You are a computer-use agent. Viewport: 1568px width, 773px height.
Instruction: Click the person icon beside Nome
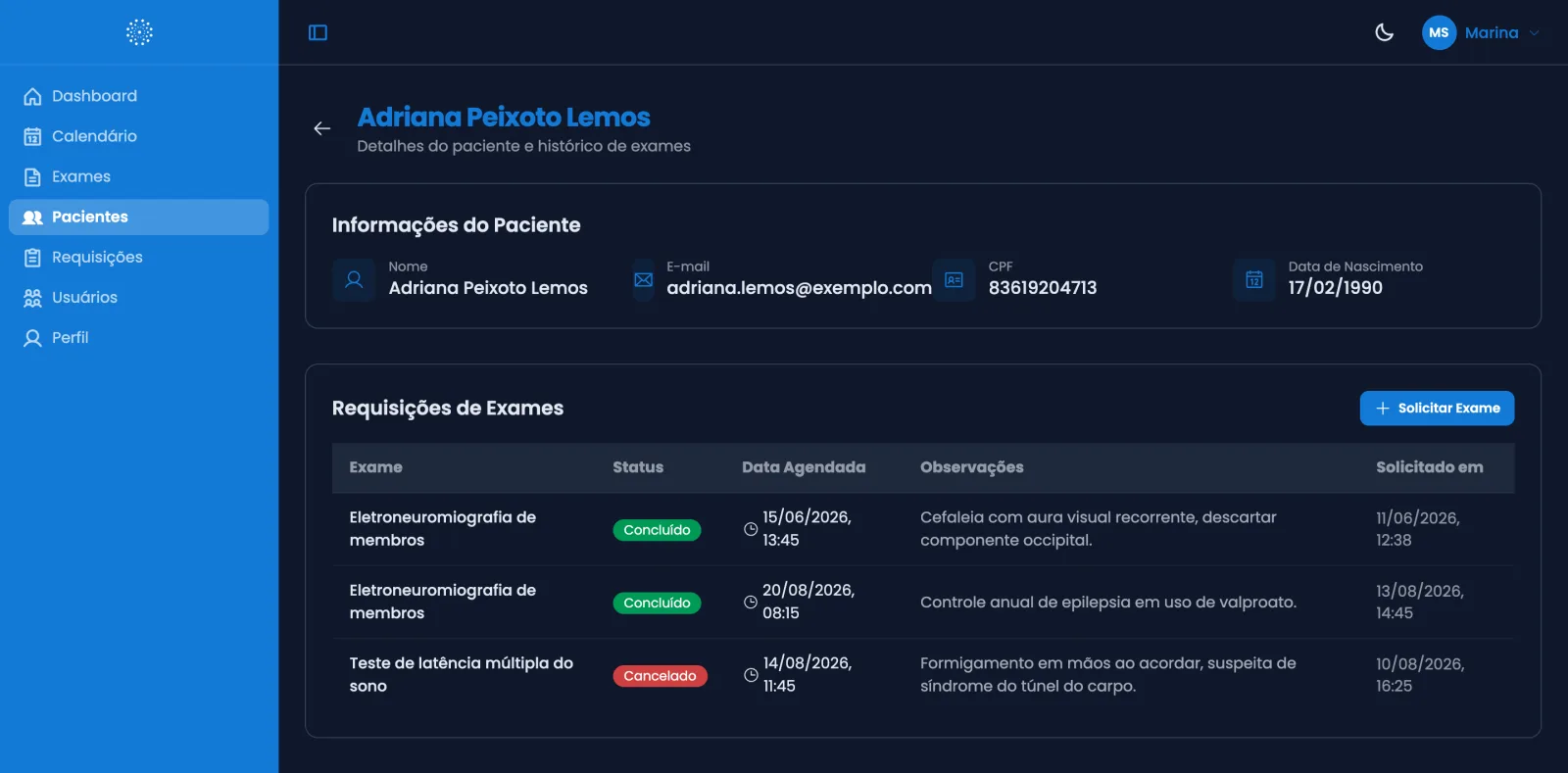(354, 279)
